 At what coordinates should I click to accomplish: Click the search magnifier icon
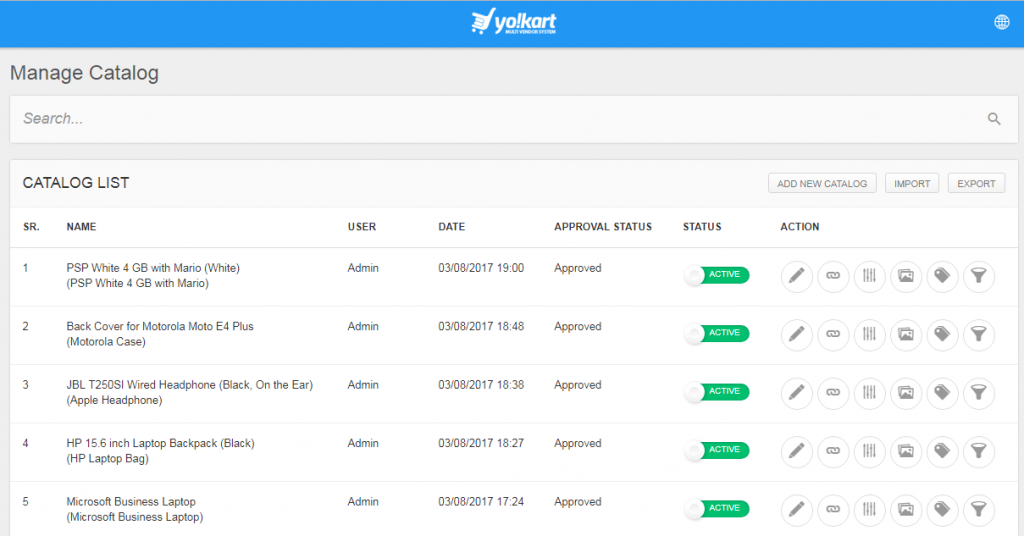pos(994,119)
